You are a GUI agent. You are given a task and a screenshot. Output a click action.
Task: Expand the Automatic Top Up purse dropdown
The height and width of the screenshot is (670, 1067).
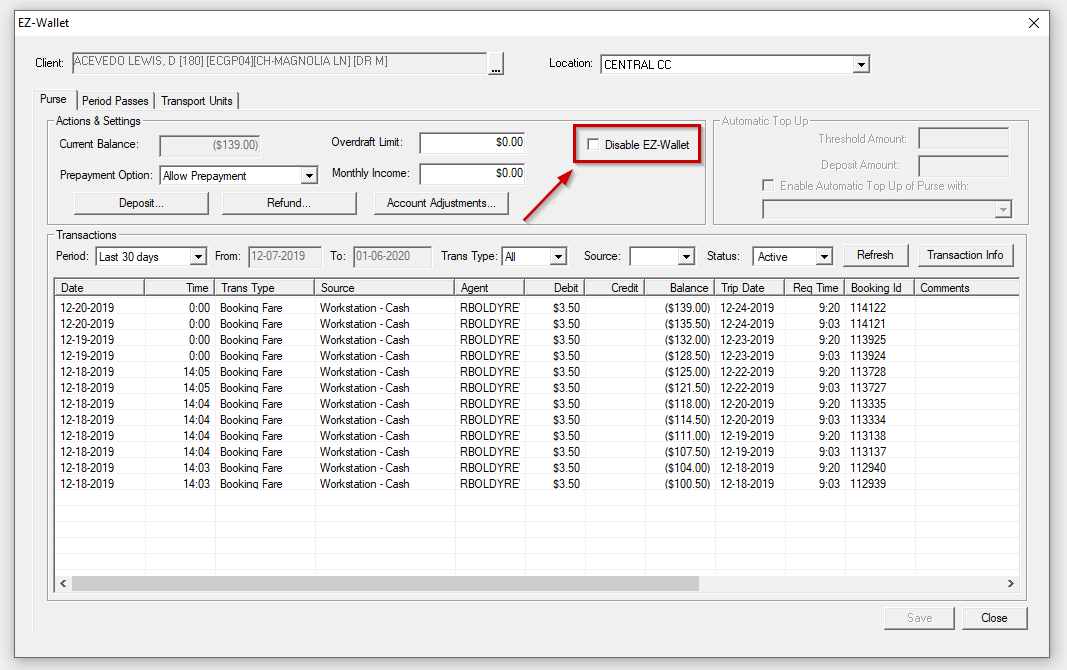(1002, 208)
